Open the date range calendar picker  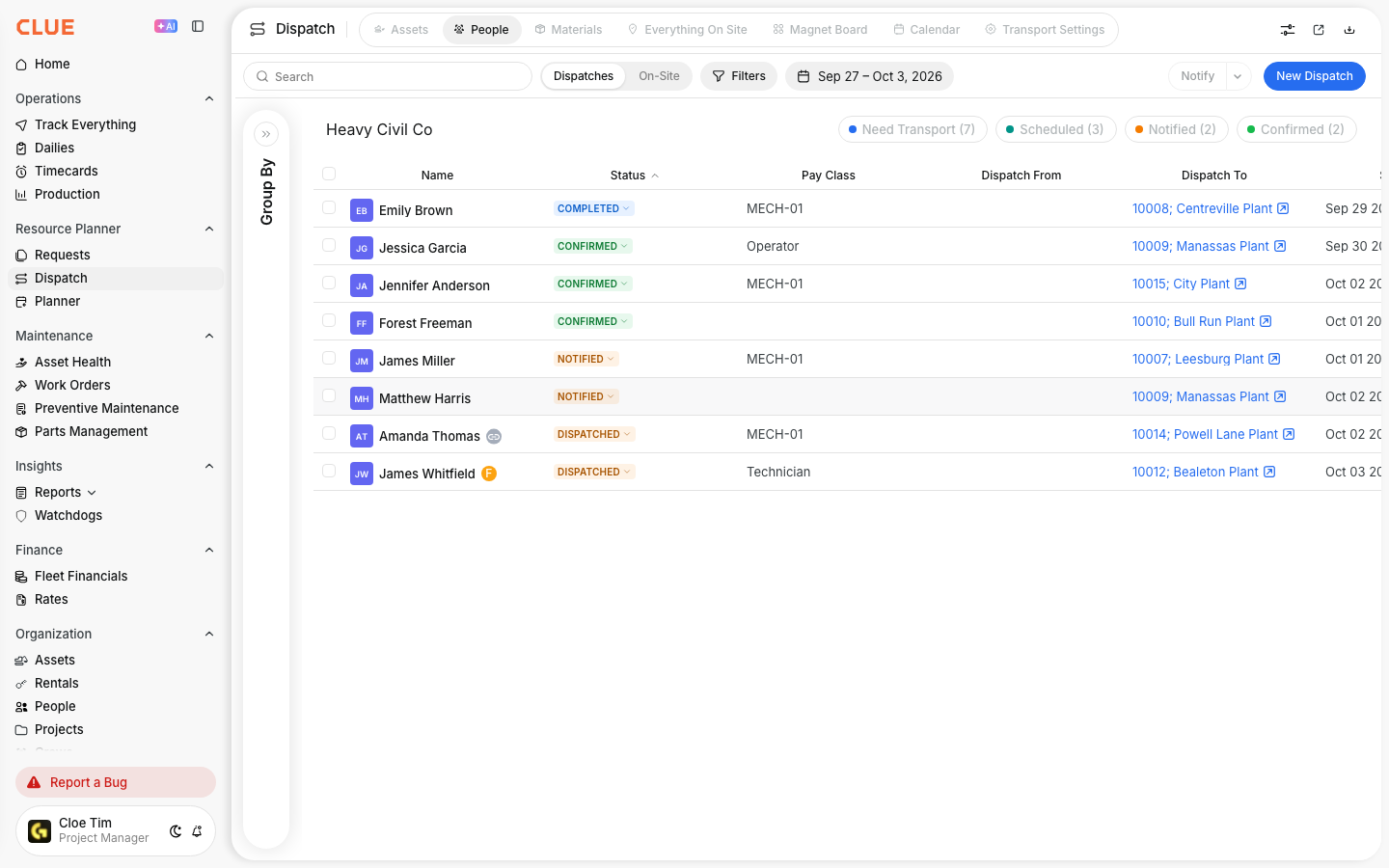coord(869,76)
